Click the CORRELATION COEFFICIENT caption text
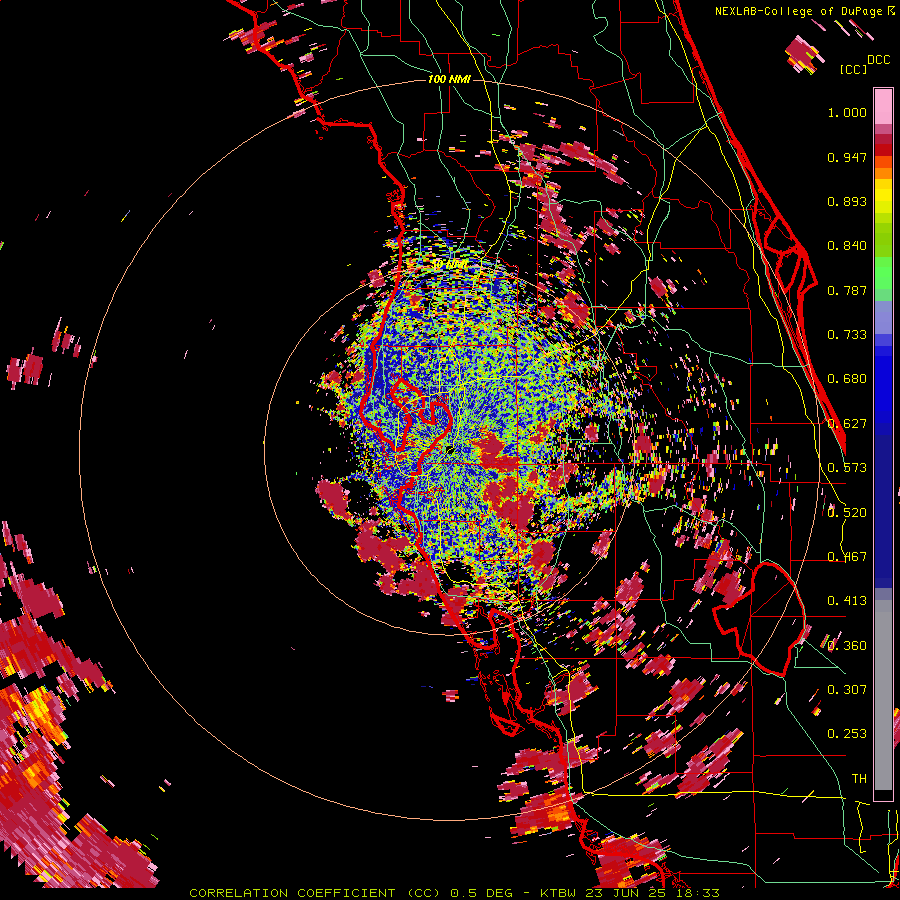900x900 pixels. point(292,893)
